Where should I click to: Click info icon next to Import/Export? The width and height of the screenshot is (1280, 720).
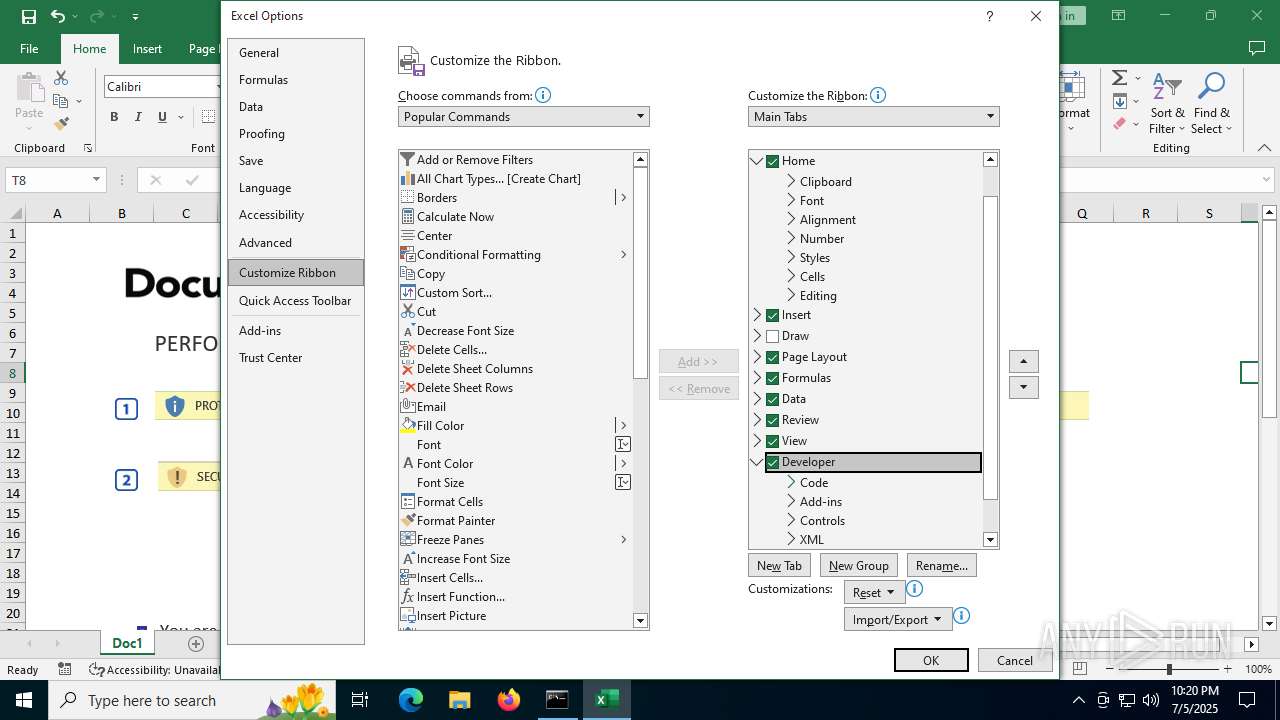tap(961, 617)
